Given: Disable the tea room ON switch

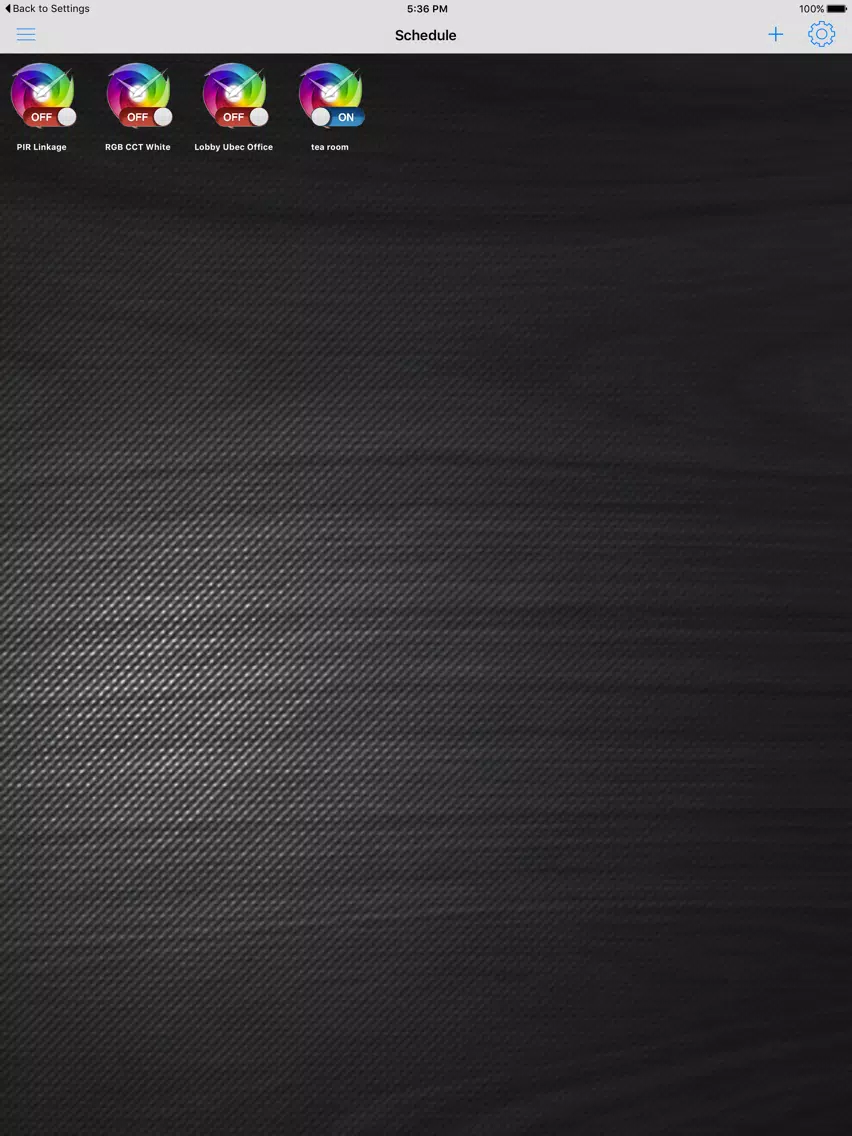Looking at the screenshot, I should (x=338, y=117).
